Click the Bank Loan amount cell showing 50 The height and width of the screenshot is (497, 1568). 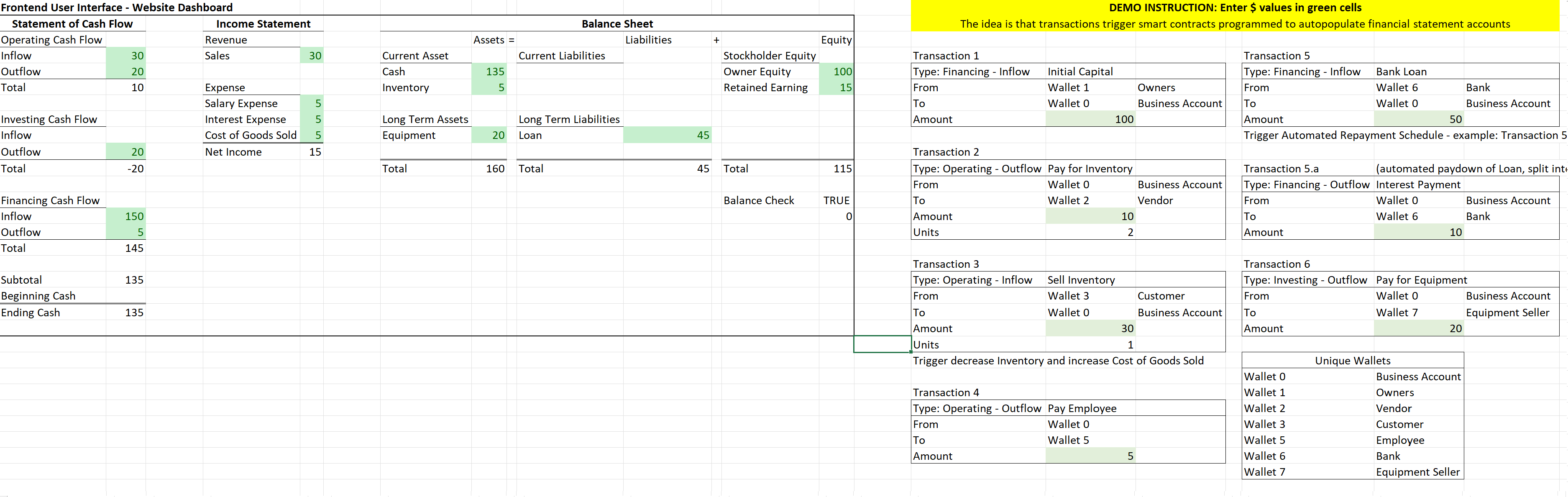click(1419, 119)
